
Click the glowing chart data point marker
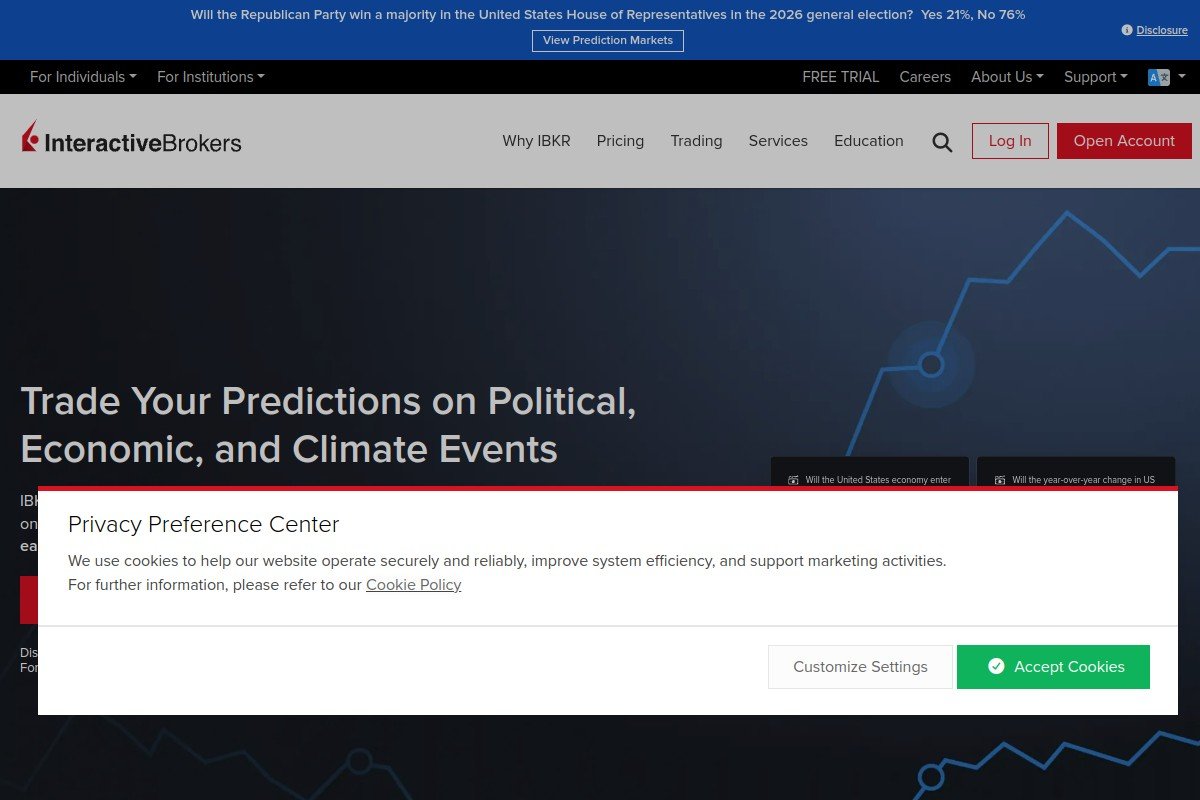pyautogui.click(x=931, y=364)
